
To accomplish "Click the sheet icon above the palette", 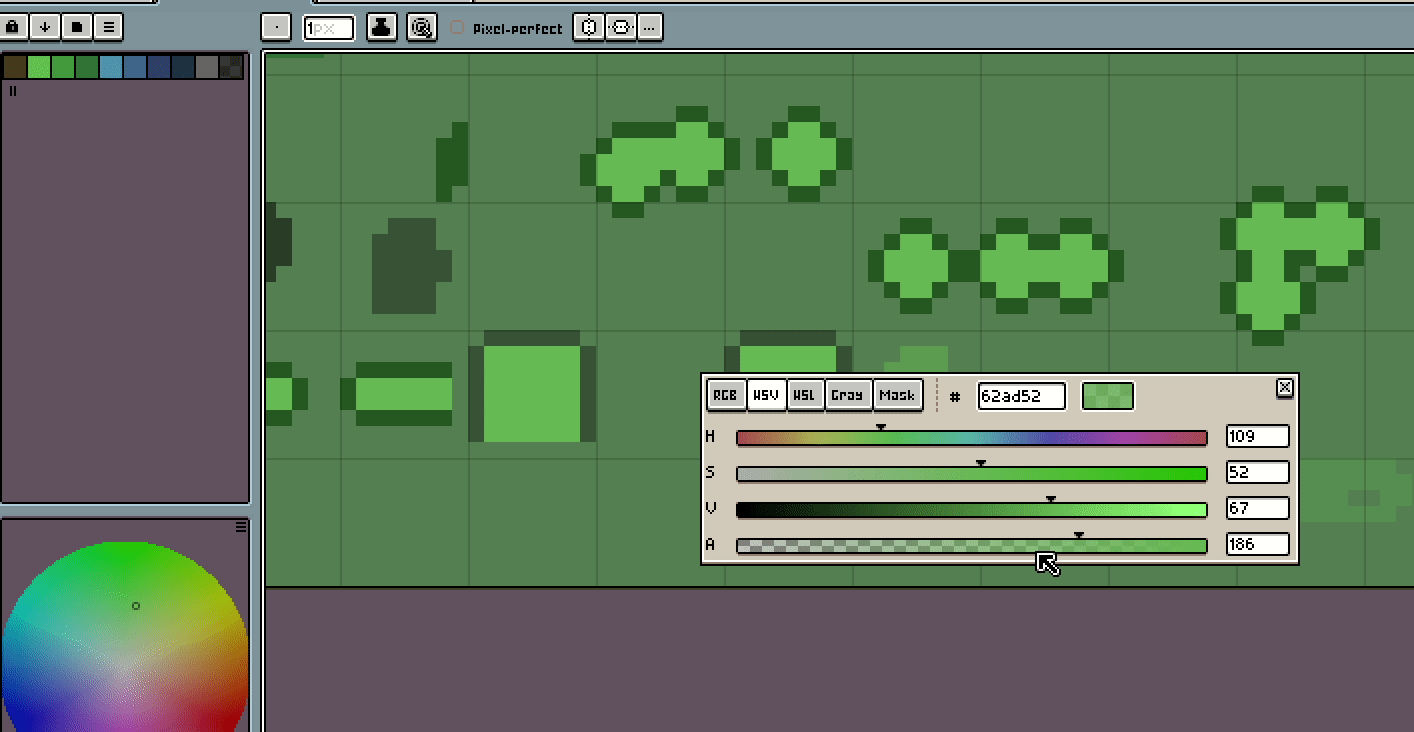I will 76,27.
